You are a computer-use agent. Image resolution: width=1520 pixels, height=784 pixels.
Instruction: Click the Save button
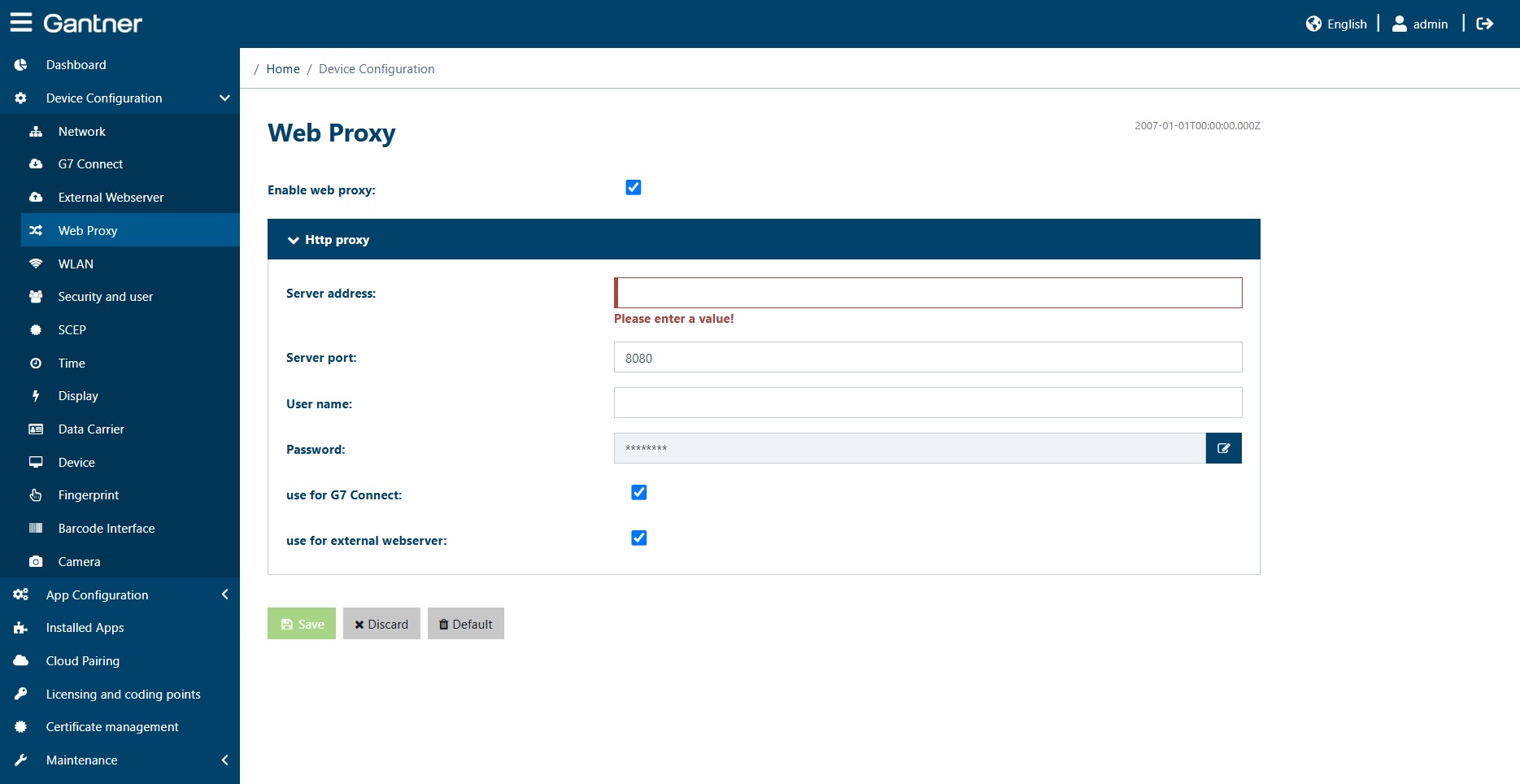302,624
